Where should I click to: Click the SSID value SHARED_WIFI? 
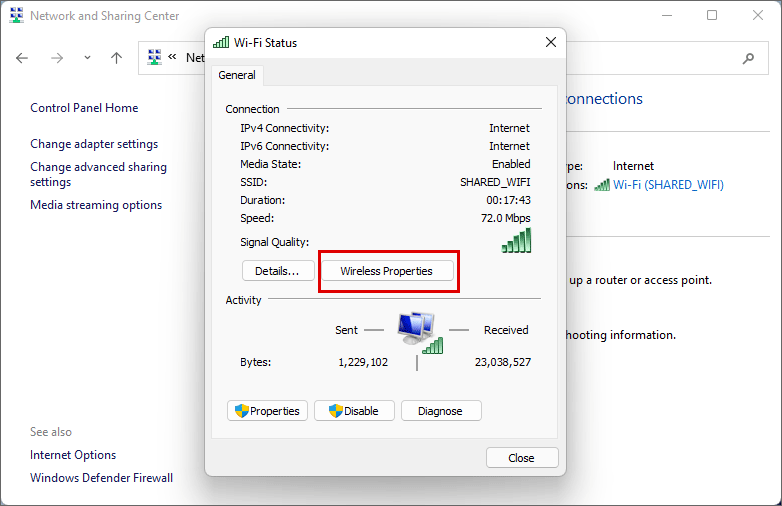(x=495, y=182)
